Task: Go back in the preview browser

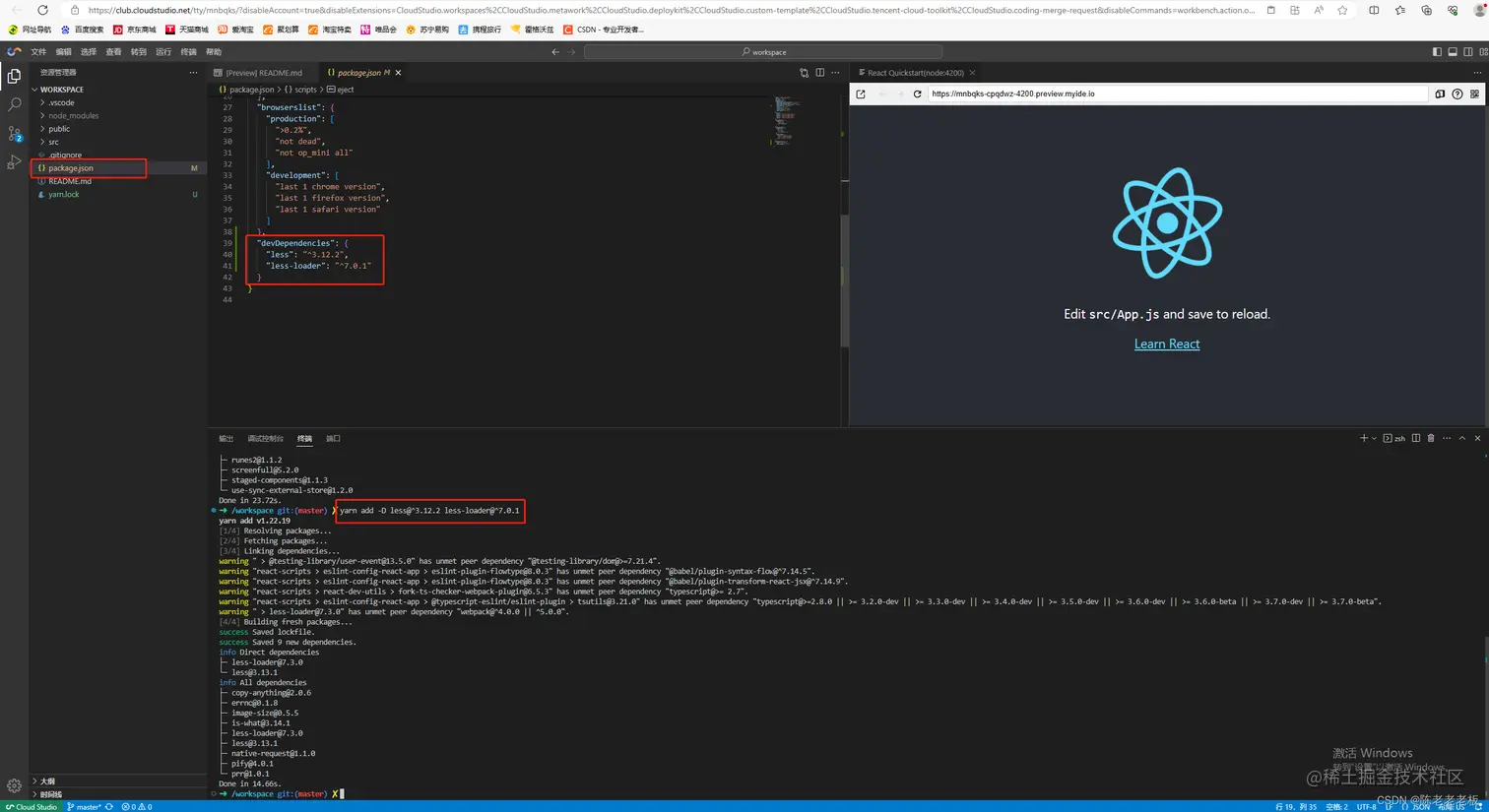Action: (882, 94)
